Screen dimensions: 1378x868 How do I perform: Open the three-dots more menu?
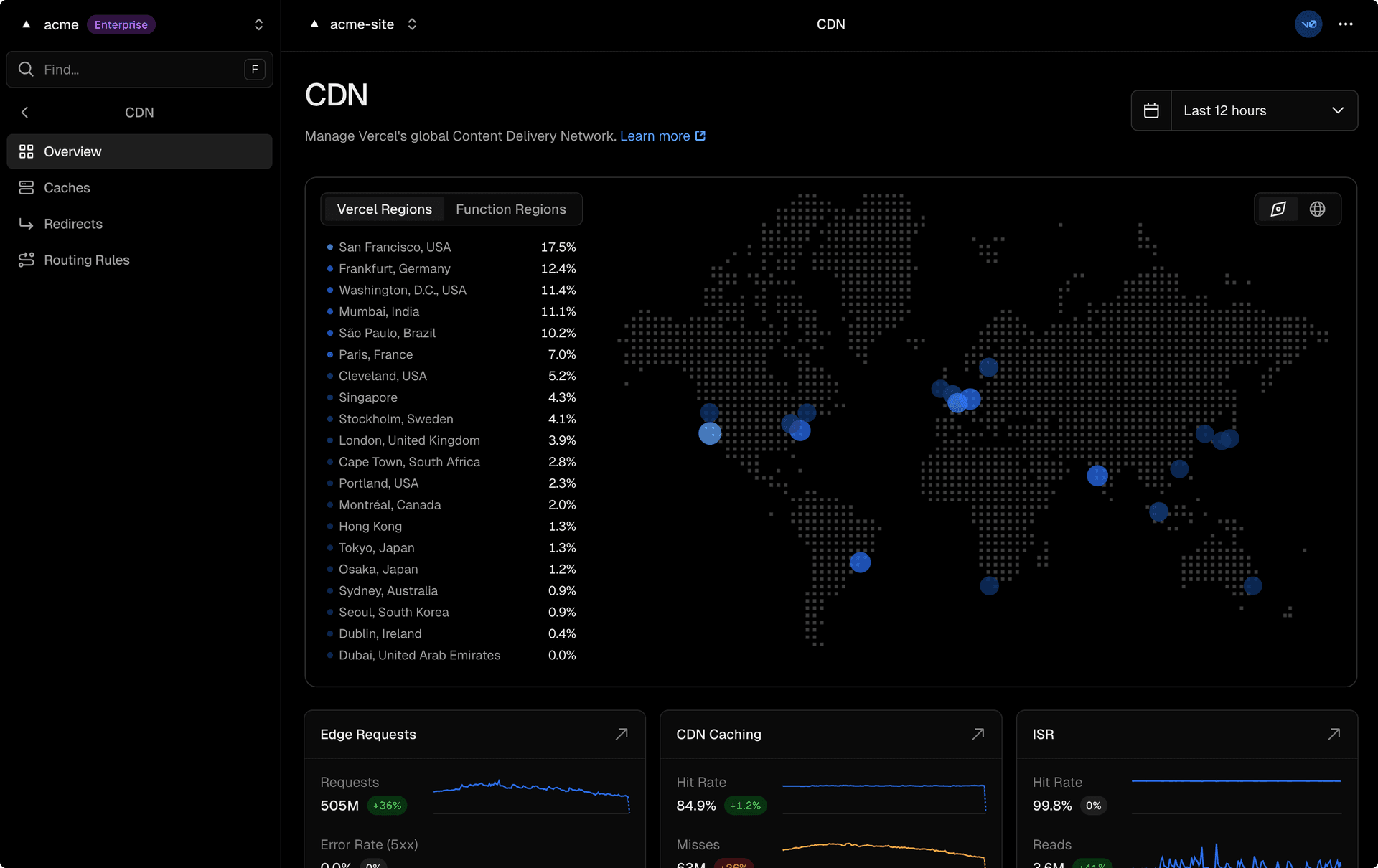1346,24
